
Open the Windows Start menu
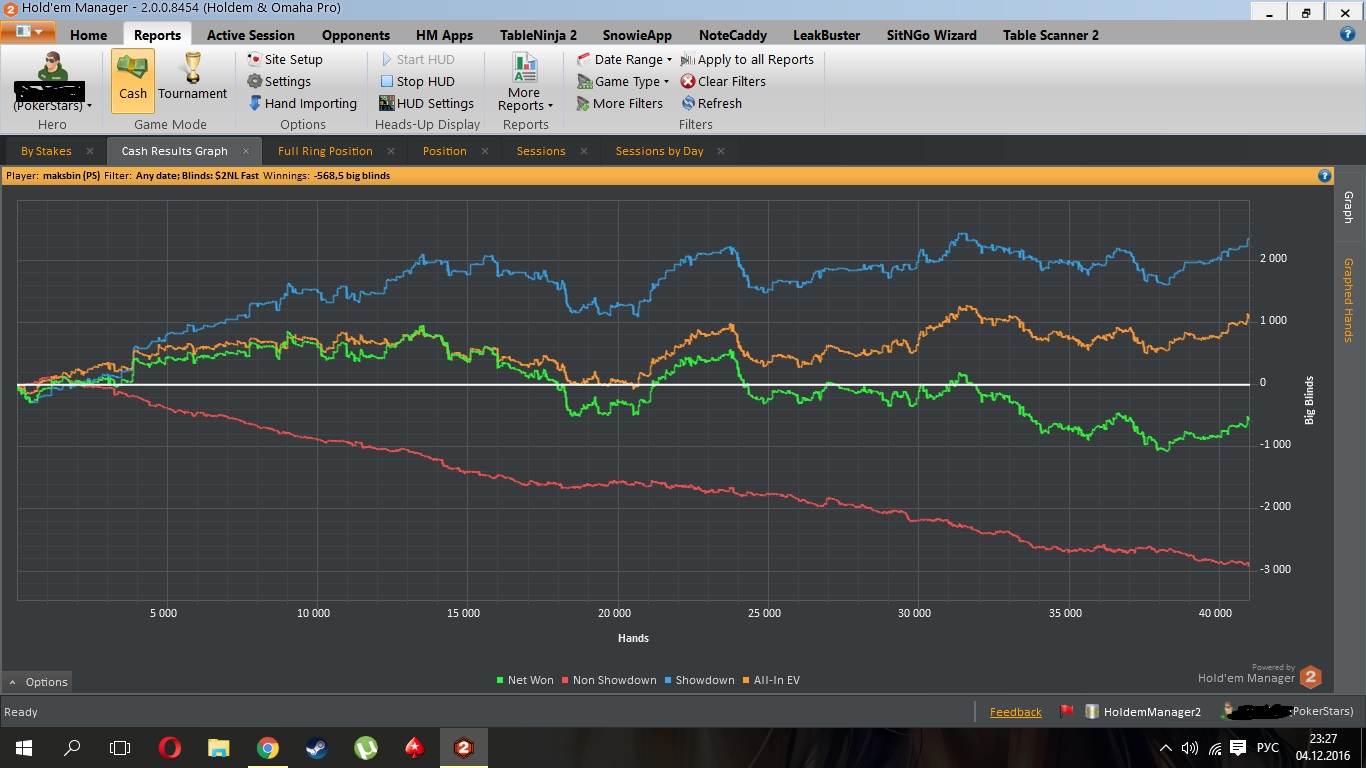24,747
